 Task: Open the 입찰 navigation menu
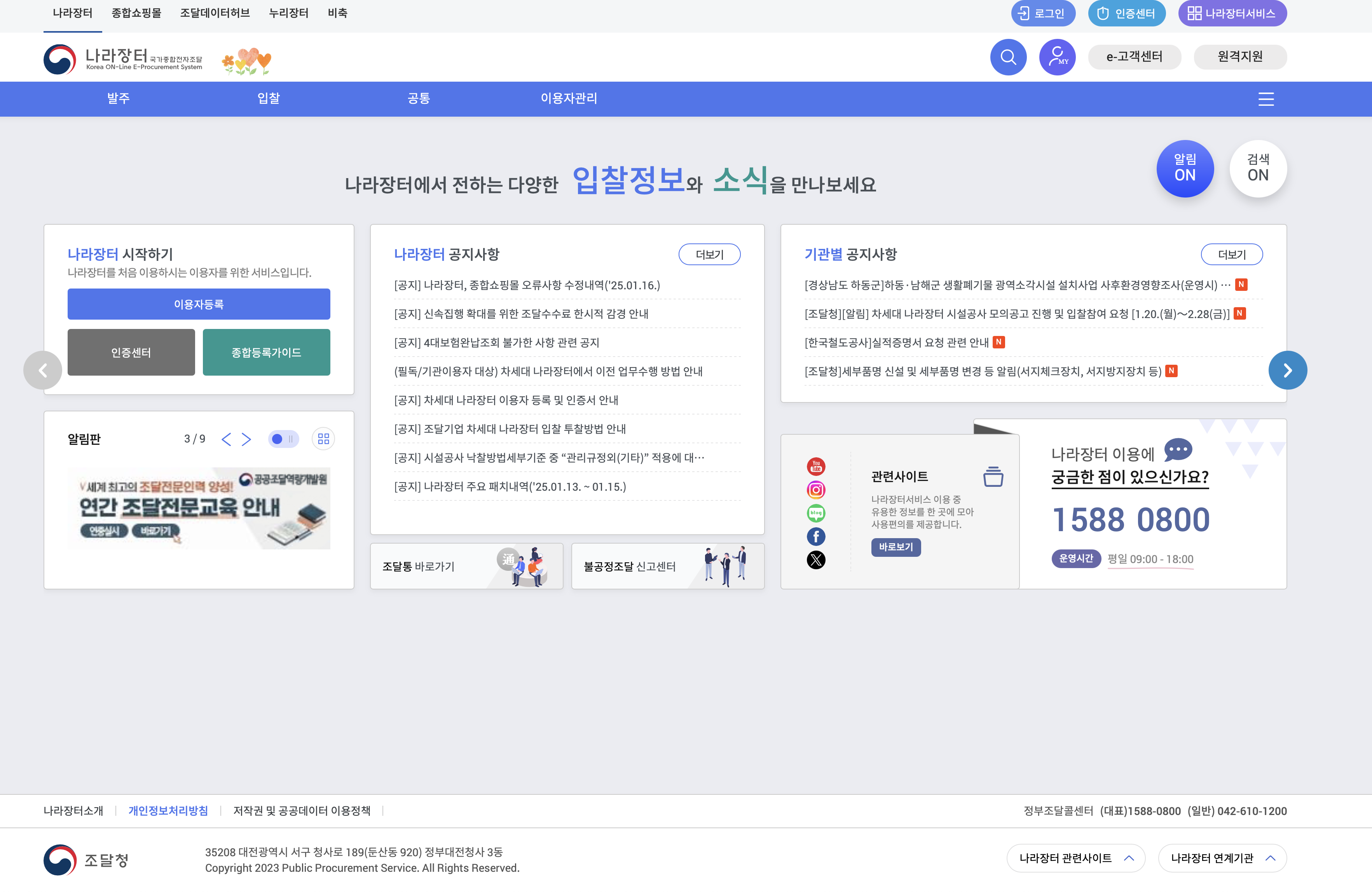pos(269,99)
